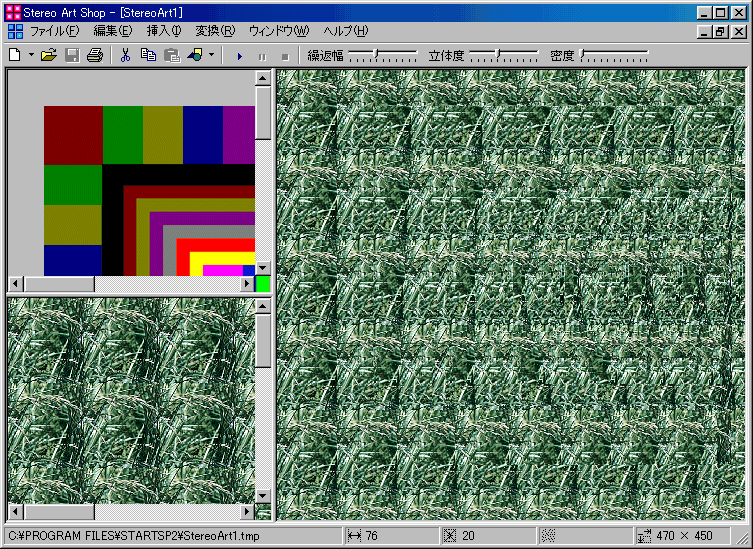This screenshot has width=753, height=549.
Task: Click the Open file folder icon
Action: [49, 55]
